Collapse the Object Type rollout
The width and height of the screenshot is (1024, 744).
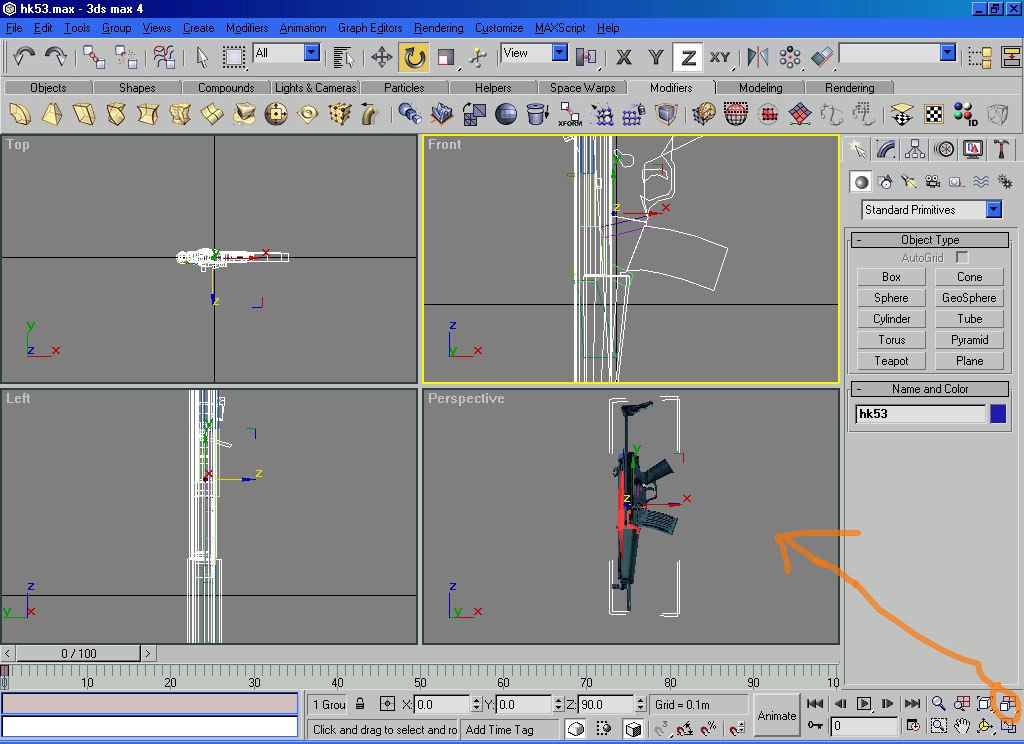[930, 240]
